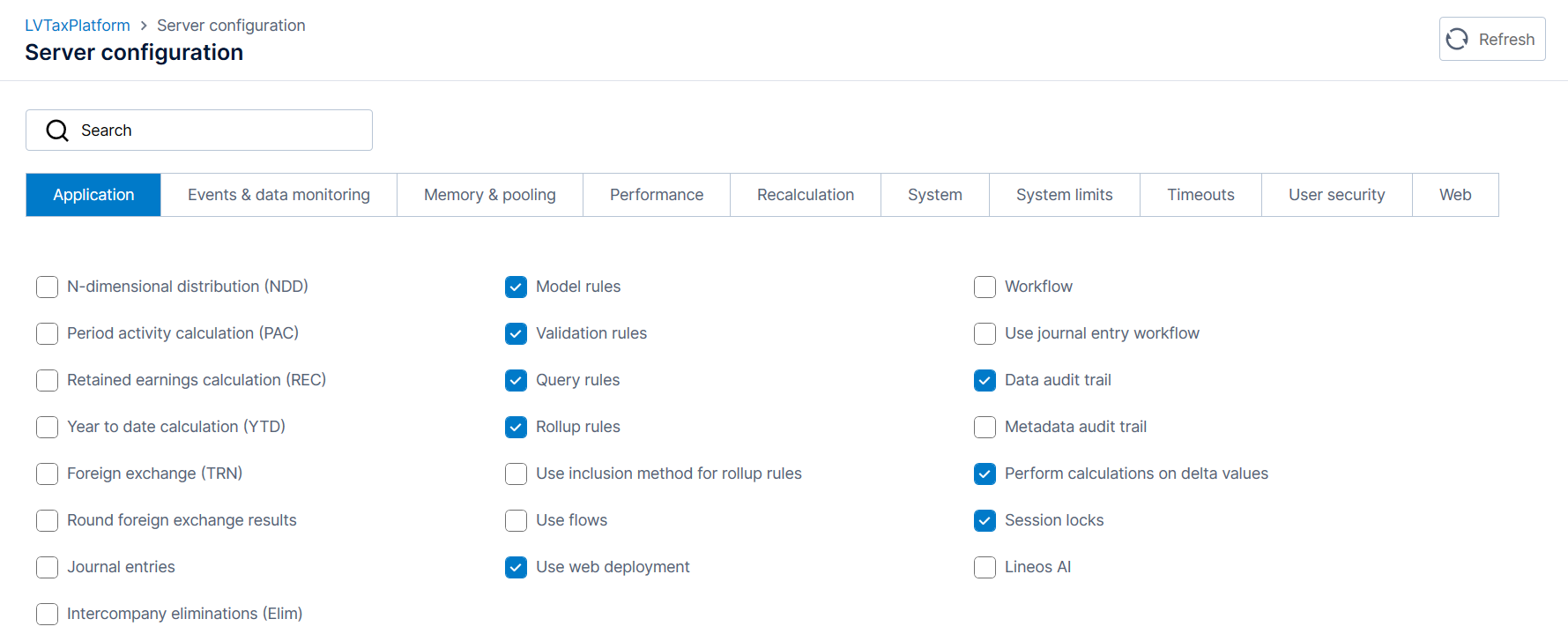Click the magnifier search icon
Viewport: 1568px width, 634px height.
(x=57, y=131)
